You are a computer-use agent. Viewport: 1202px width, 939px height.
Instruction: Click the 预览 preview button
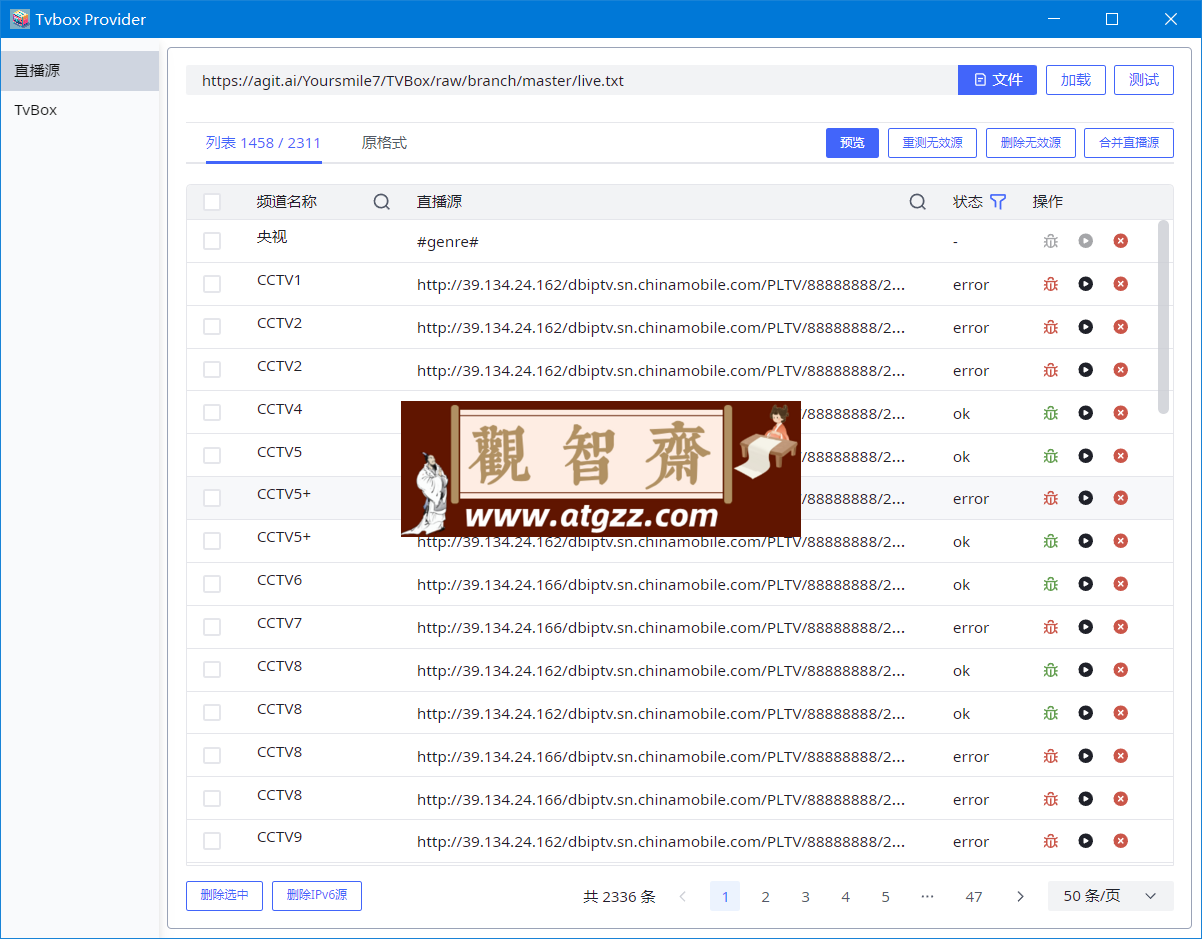tap(852, 143)
